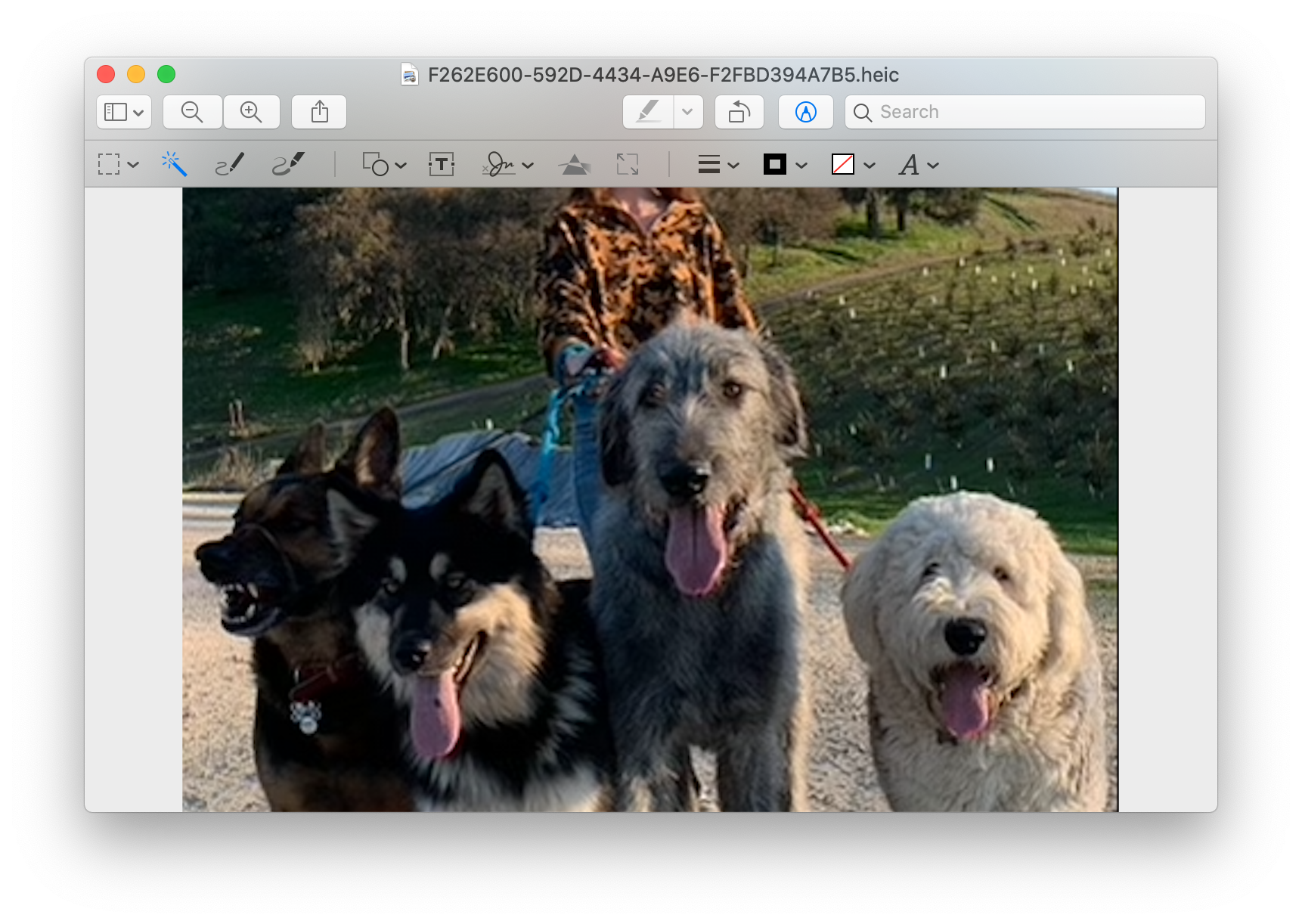Open Adjust Color prism tool

coord(575,164)
